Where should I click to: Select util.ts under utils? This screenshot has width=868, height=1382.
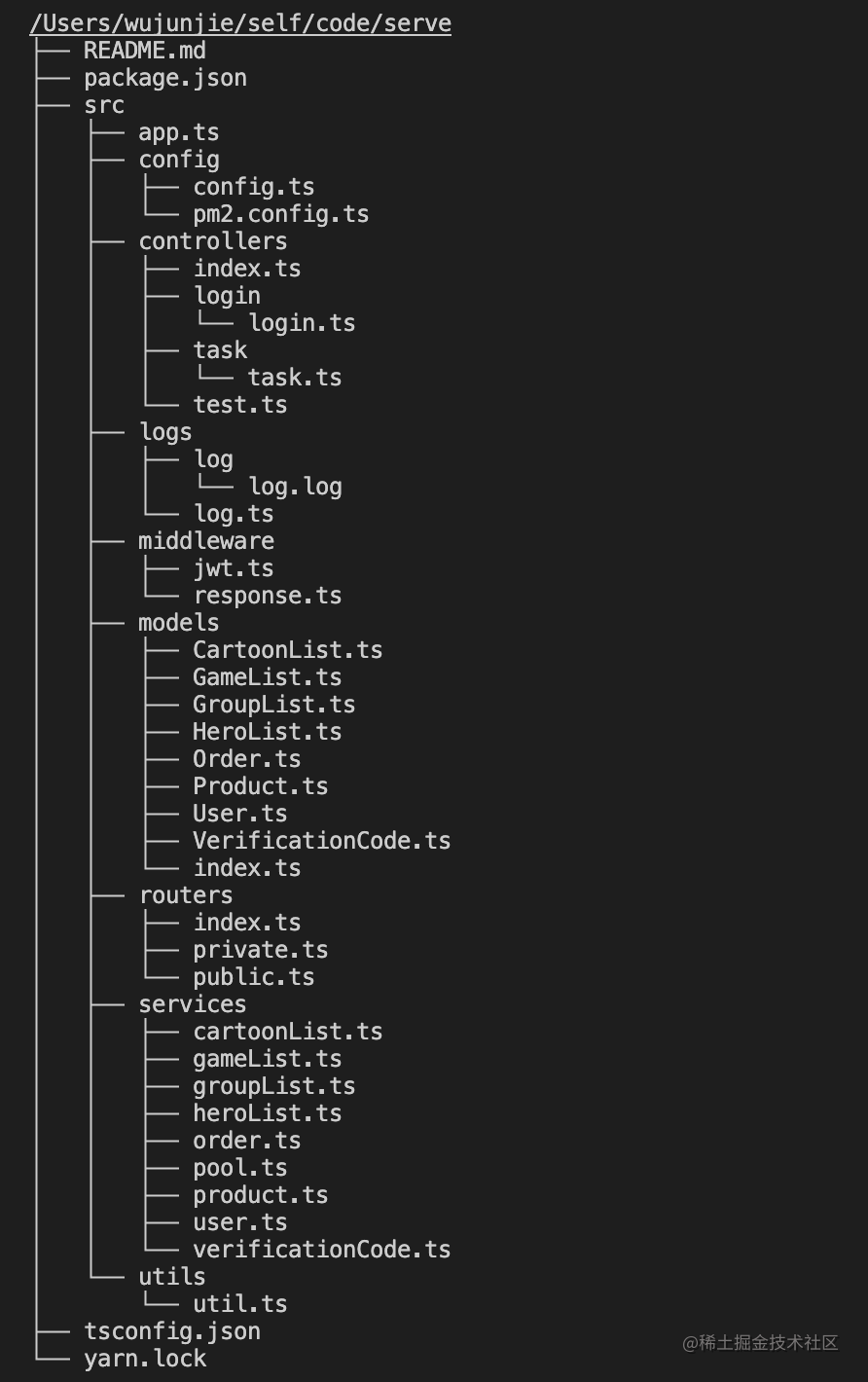[240, 1304]
